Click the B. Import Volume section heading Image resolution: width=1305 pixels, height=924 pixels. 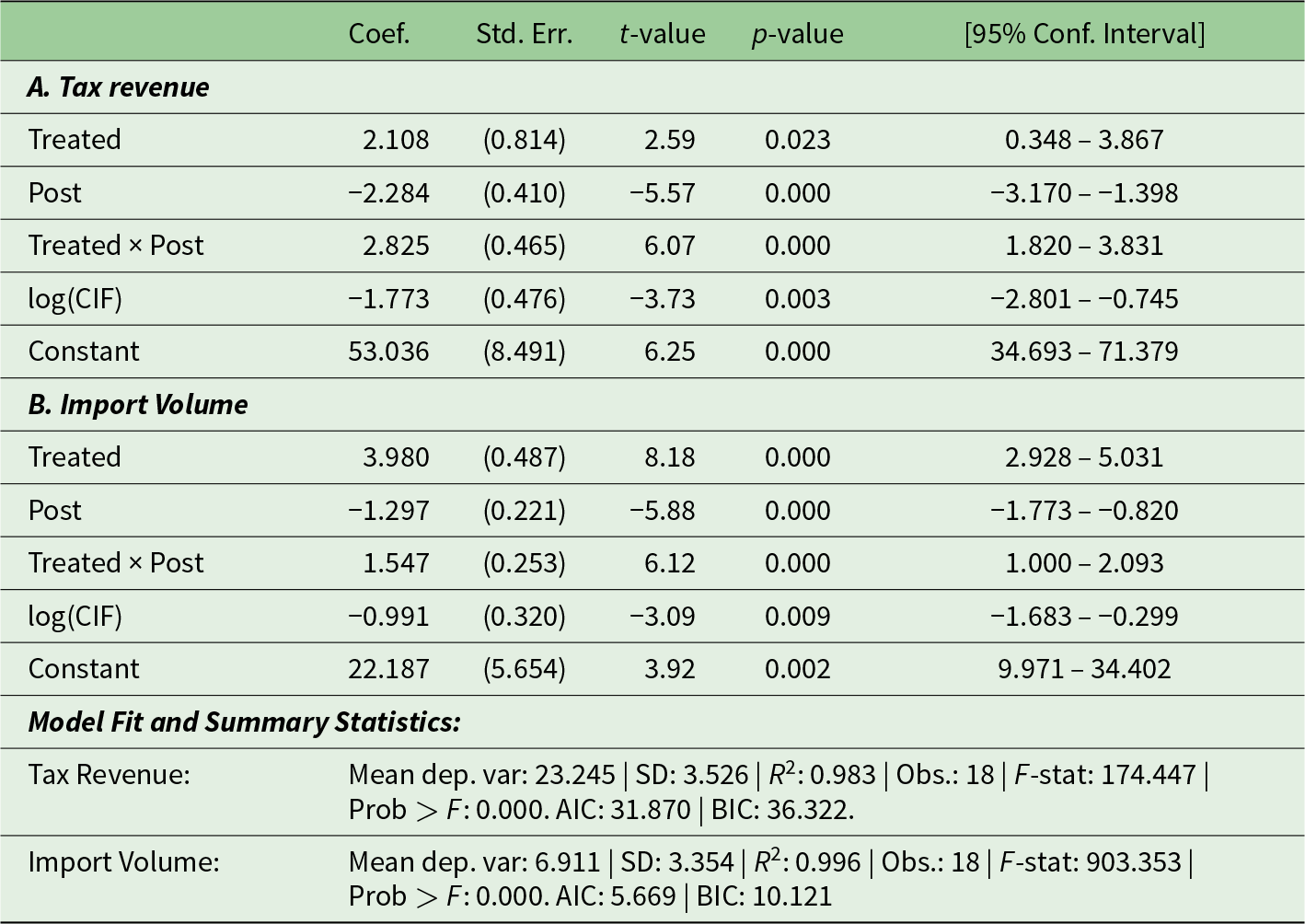(138, 405)
